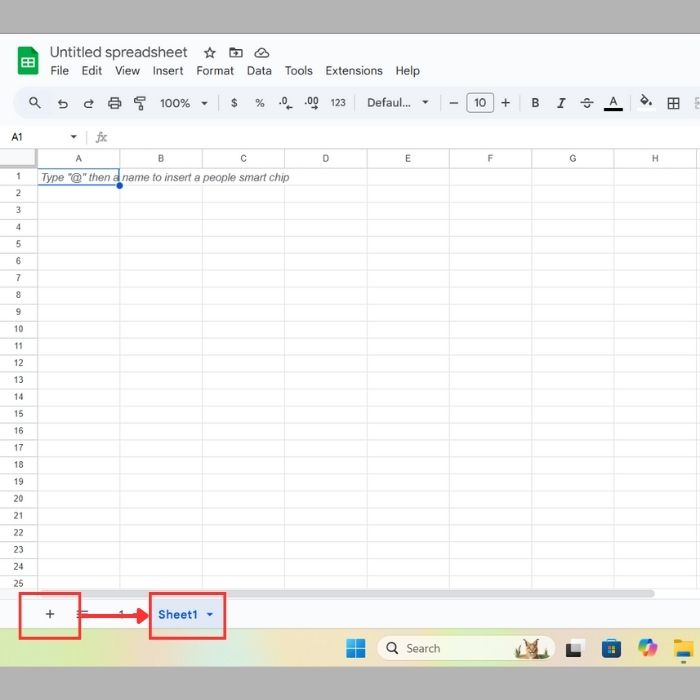Click the font size field showing 10

(480, 103)
